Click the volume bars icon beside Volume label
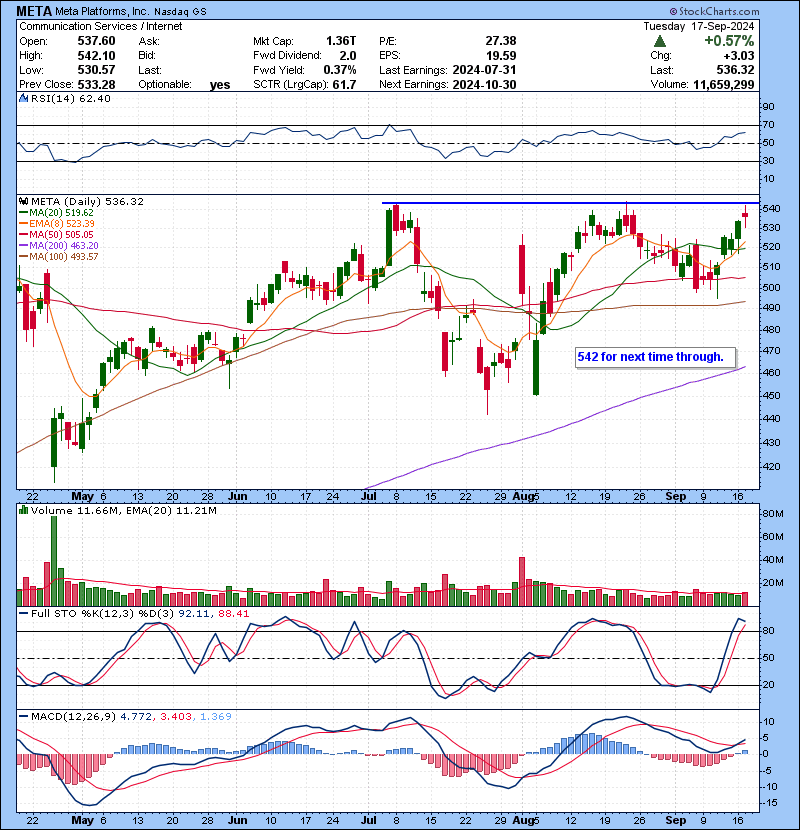The width and height of the screenshot is (800, 830). click(23, 511)
